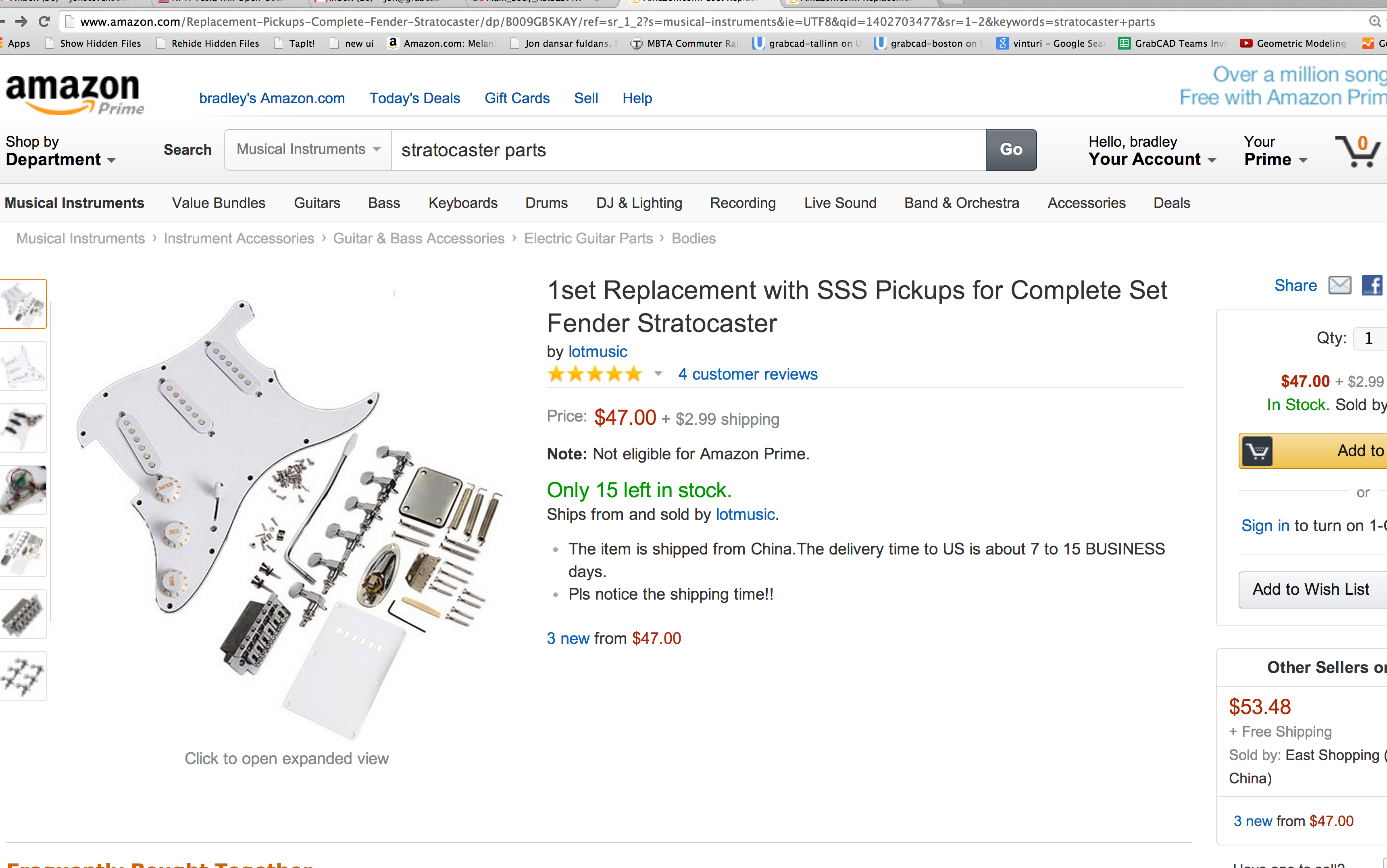Open the Guitars category tab

(317, 203)
